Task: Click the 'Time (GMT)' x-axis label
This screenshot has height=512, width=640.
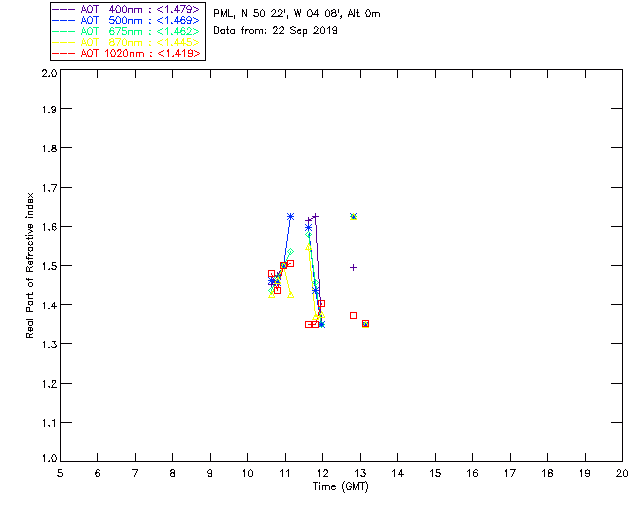Action: tap(340, 487)
